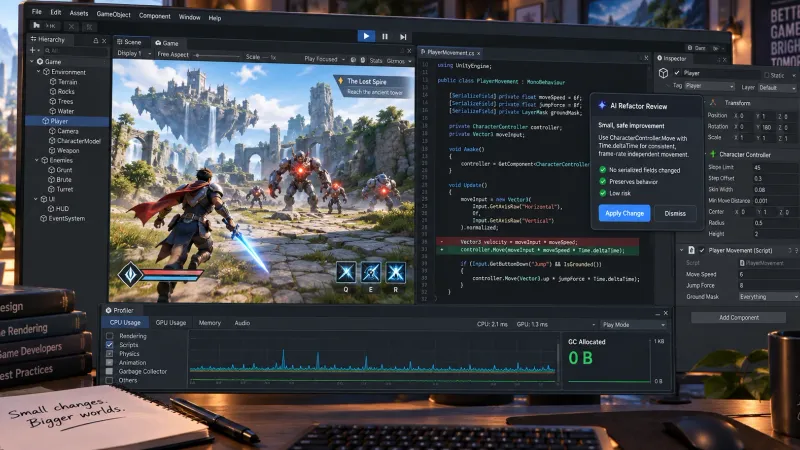Screen dimensions: 800x450
Task: Lock the Hierarchy panel with the padlock icon
Action: coord(95,40)
